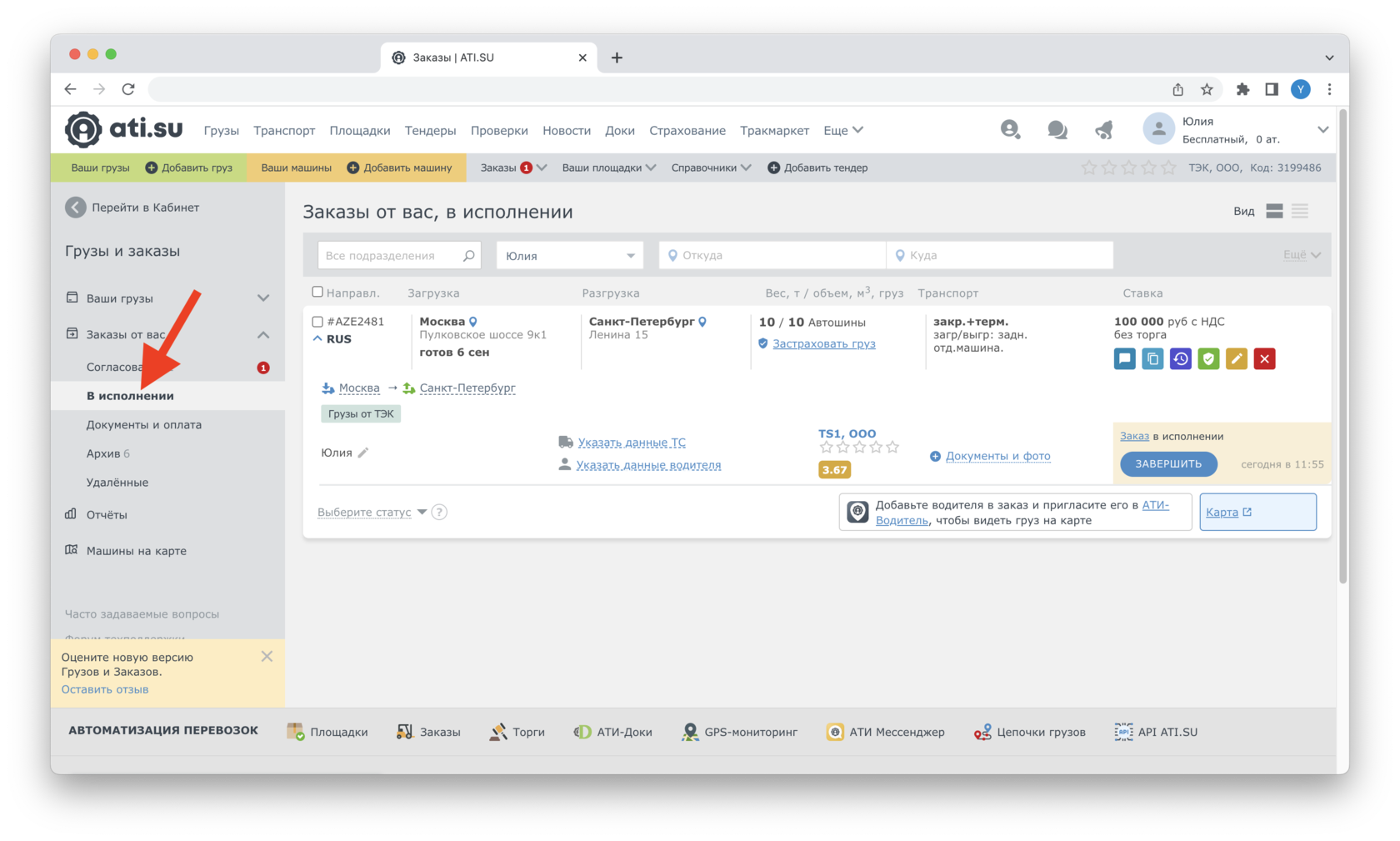Open messages chat bubble in header
Image resolution: width=1400 pixels, height=841 pixels.
(x=1057, y=130)
